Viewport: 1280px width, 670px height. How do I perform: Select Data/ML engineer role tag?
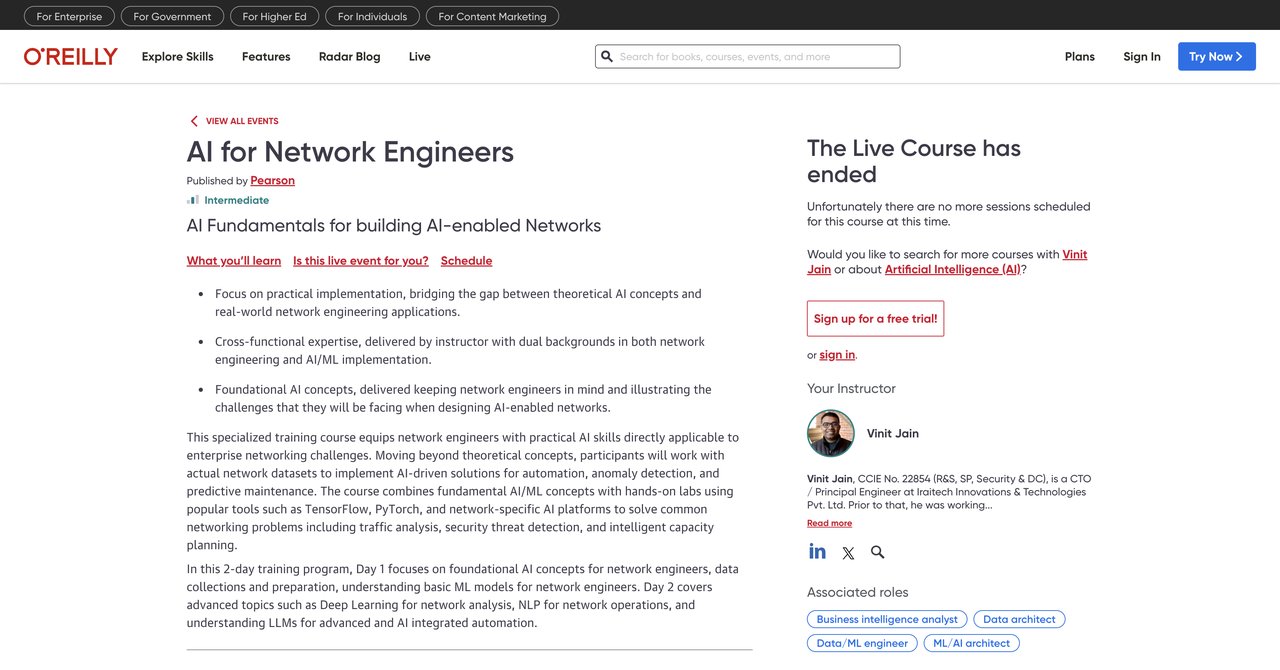pyautogui.click(x=863, y=643)
